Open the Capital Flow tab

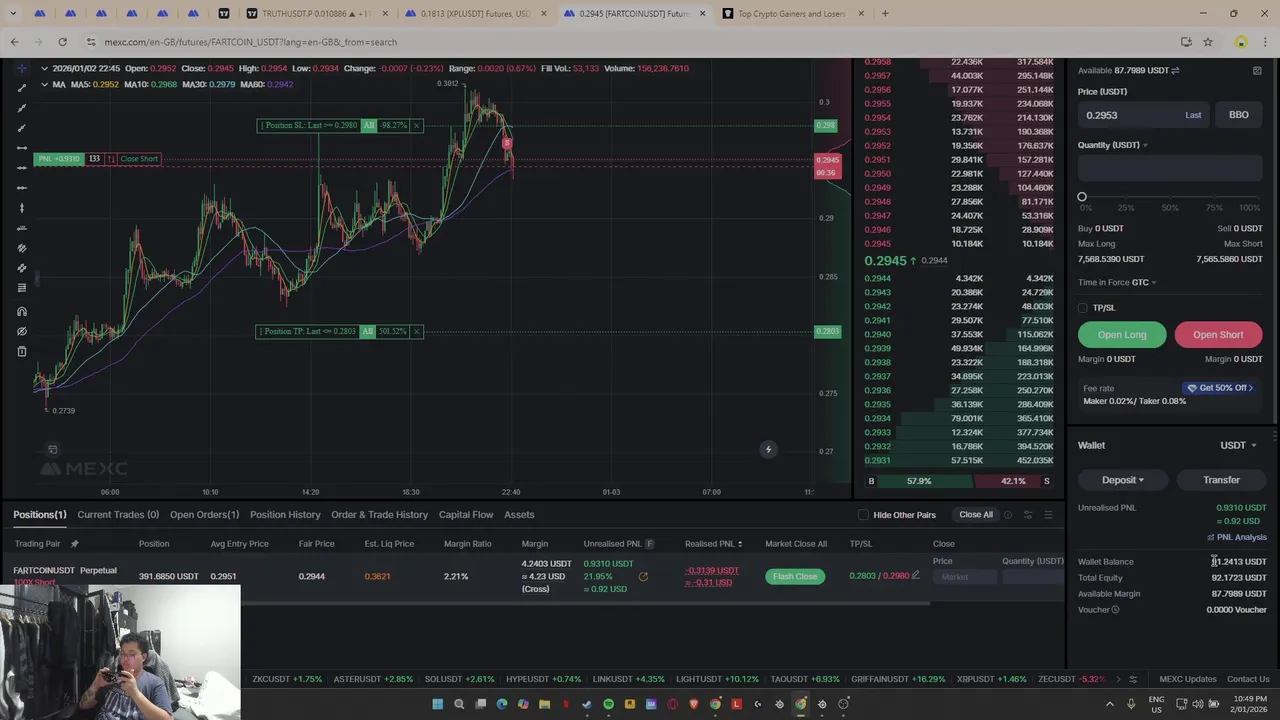(466, 515)
